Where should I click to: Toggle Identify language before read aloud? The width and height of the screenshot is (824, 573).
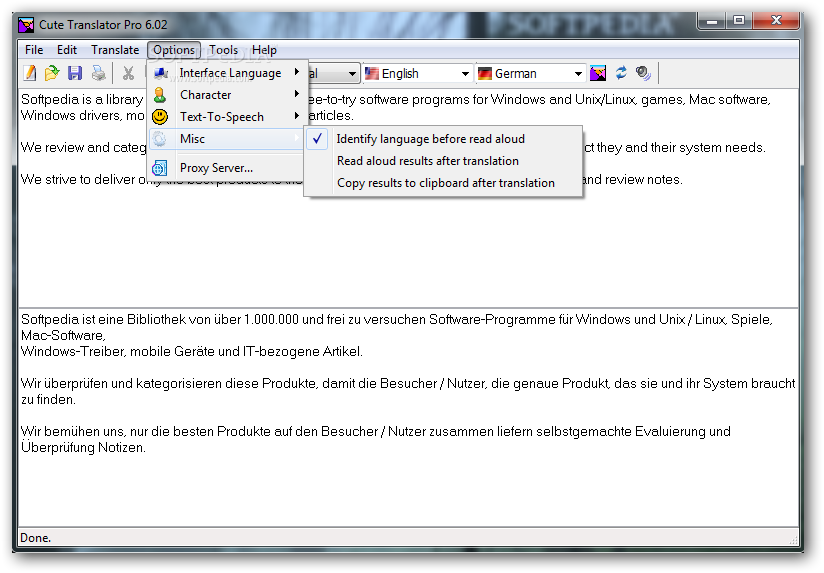443,139
